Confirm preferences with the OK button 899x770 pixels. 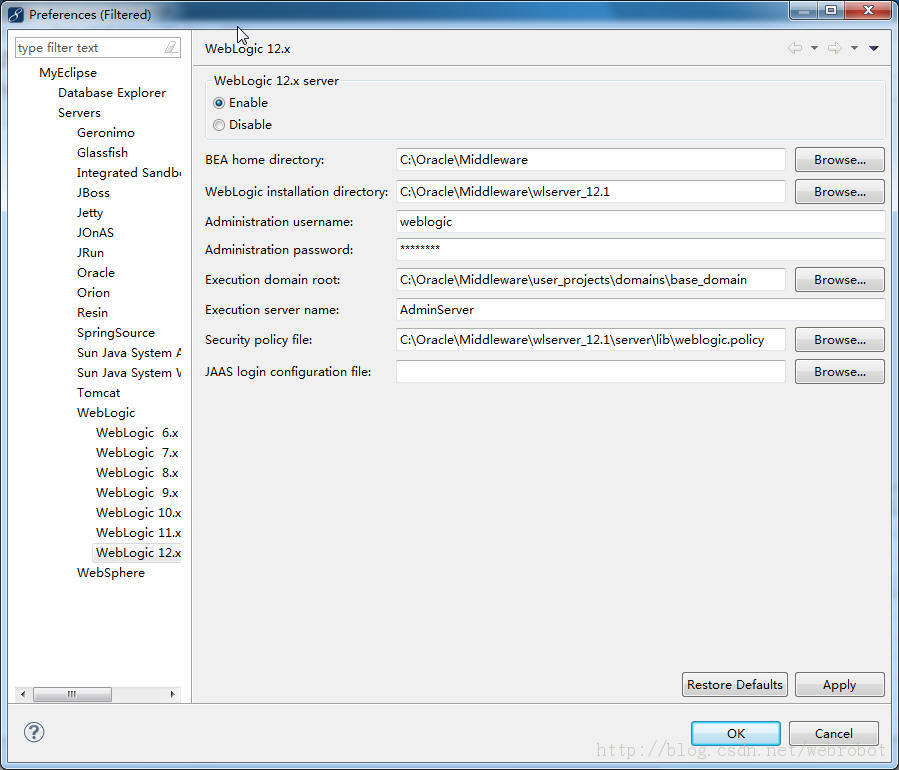(734, 733)
